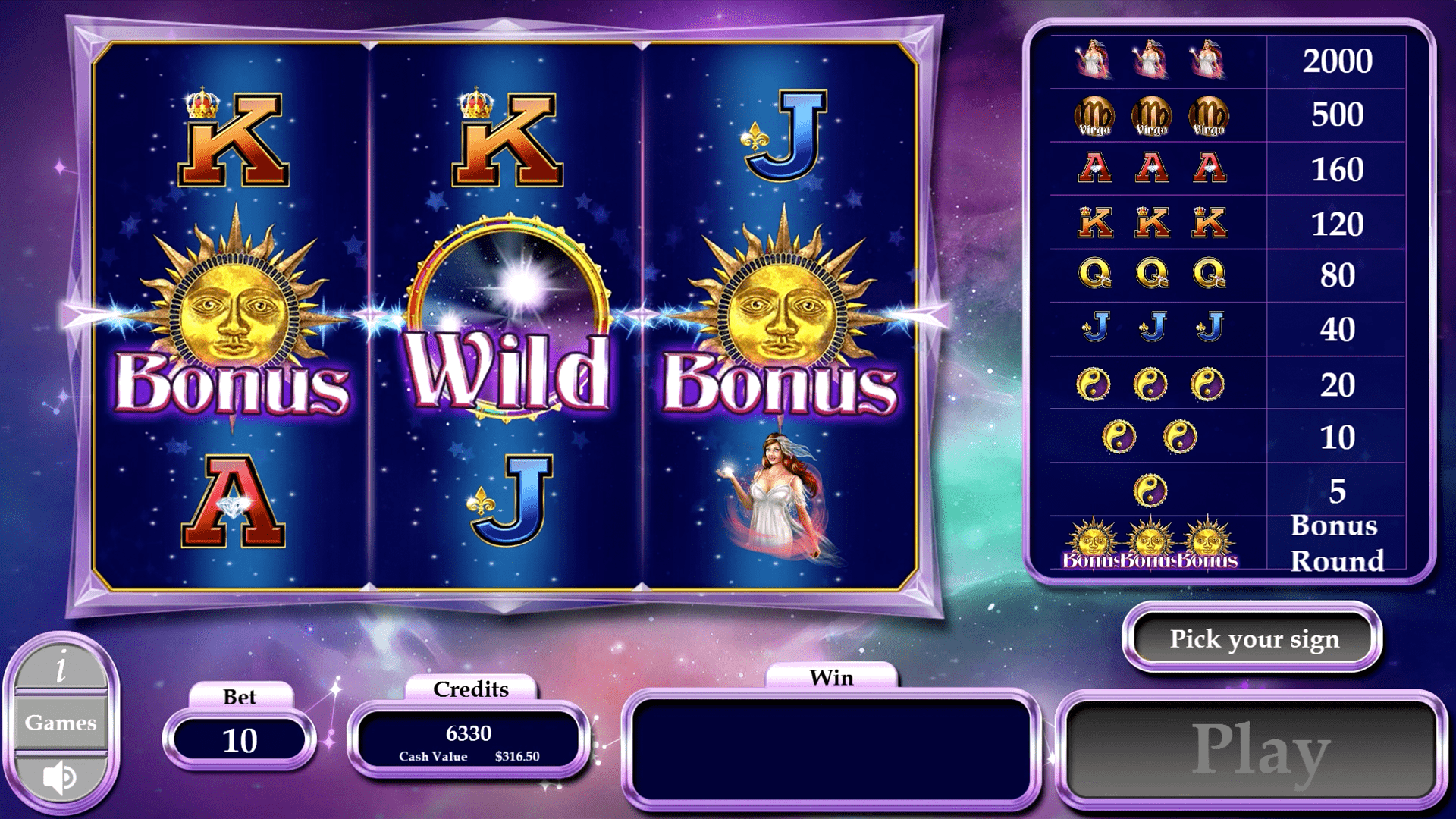Click the blue J symbol on center reel

510,500
